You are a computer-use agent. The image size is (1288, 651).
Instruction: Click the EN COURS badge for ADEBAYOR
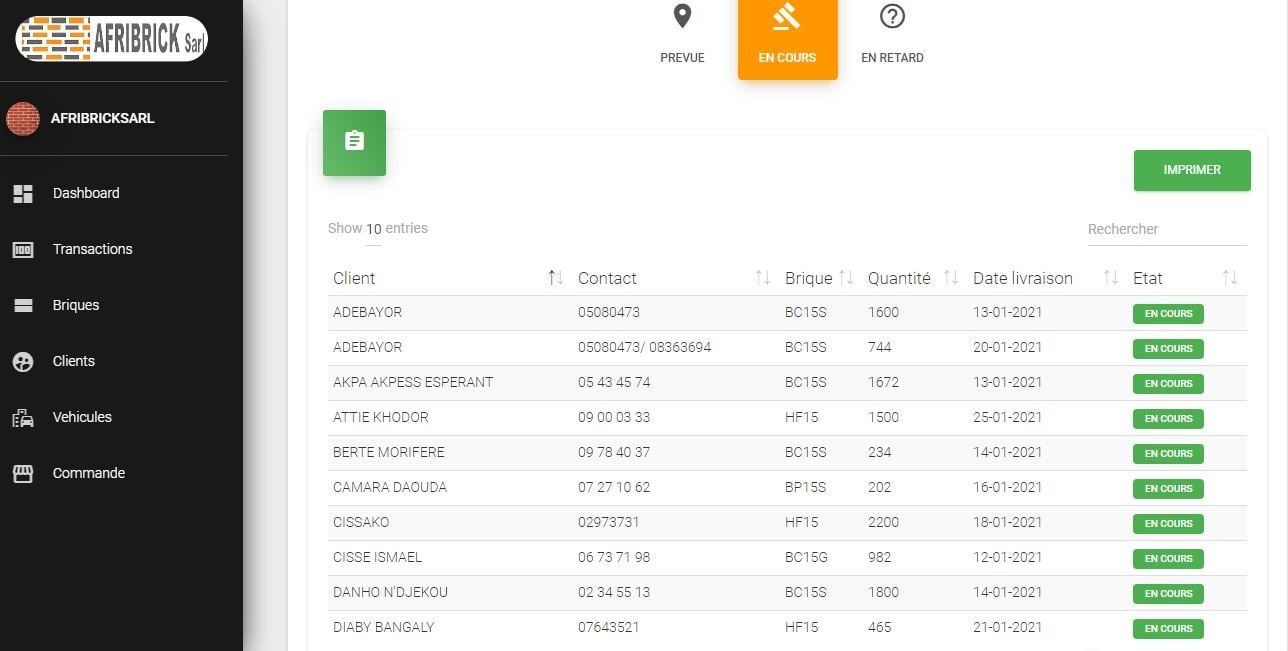(1167, 313)
